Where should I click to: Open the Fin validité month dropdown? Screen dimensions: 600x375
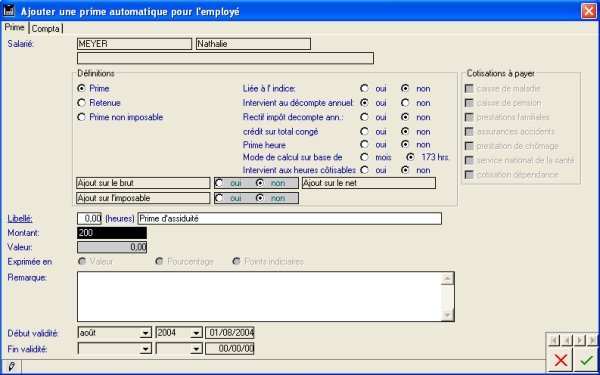click(x=145, y=349)
